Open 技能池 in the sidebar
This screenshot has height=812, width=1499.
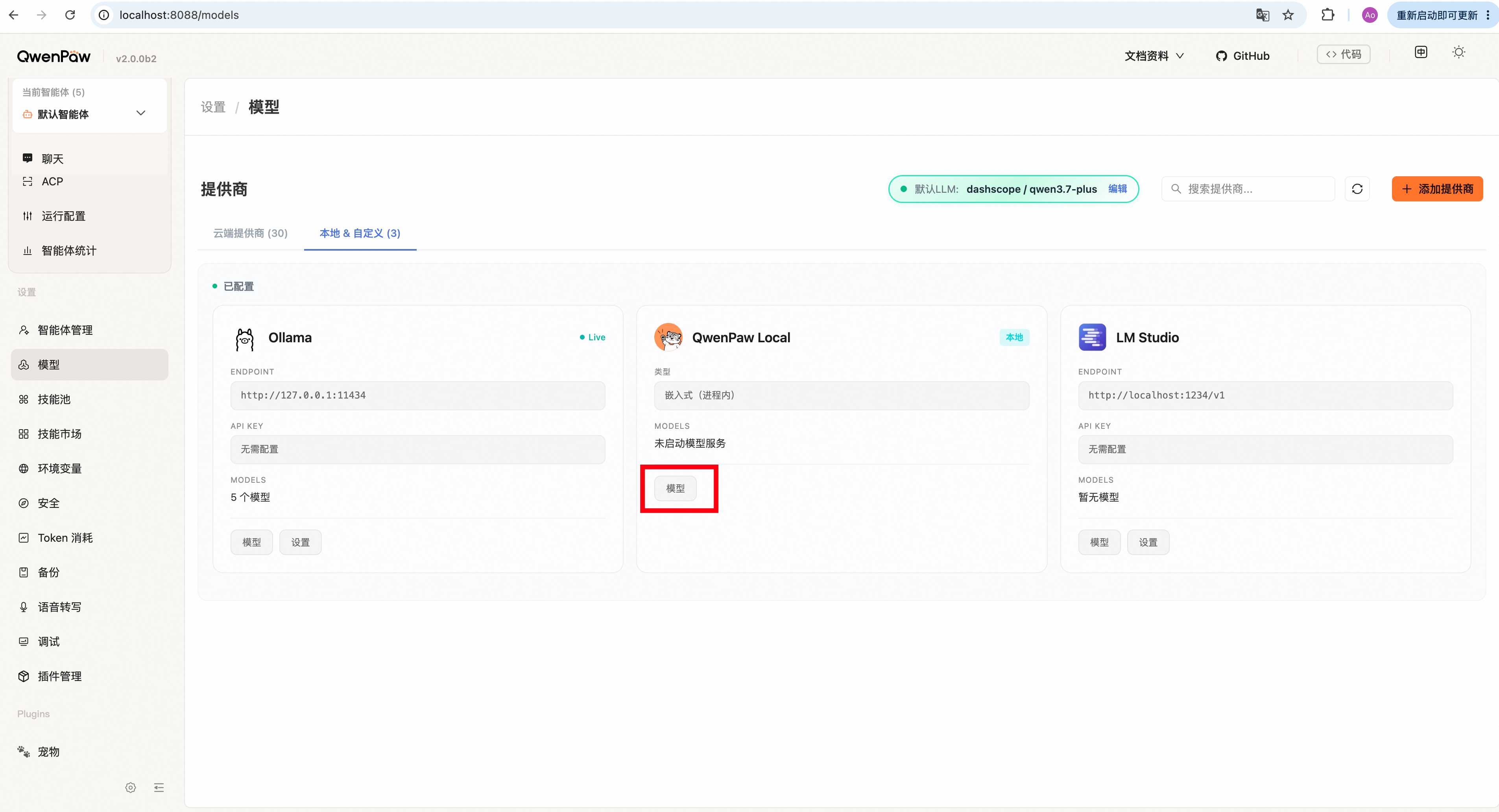[x=90, y=400]
